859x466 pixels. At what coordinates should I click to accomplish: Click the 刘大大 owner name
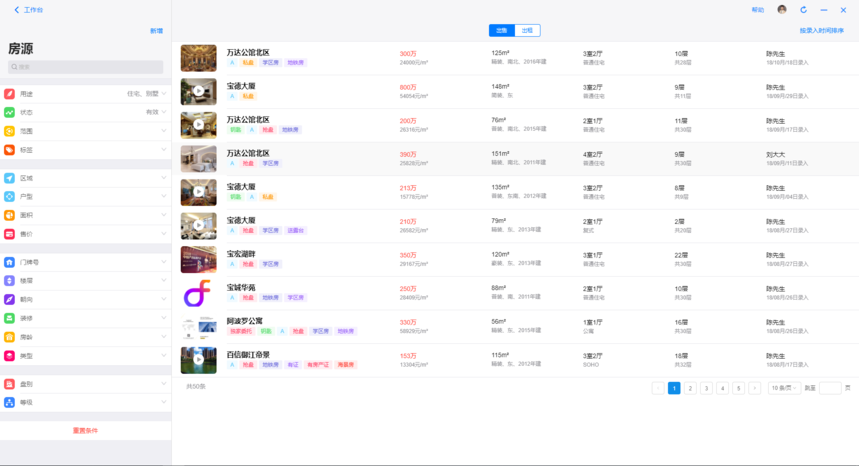775,155
